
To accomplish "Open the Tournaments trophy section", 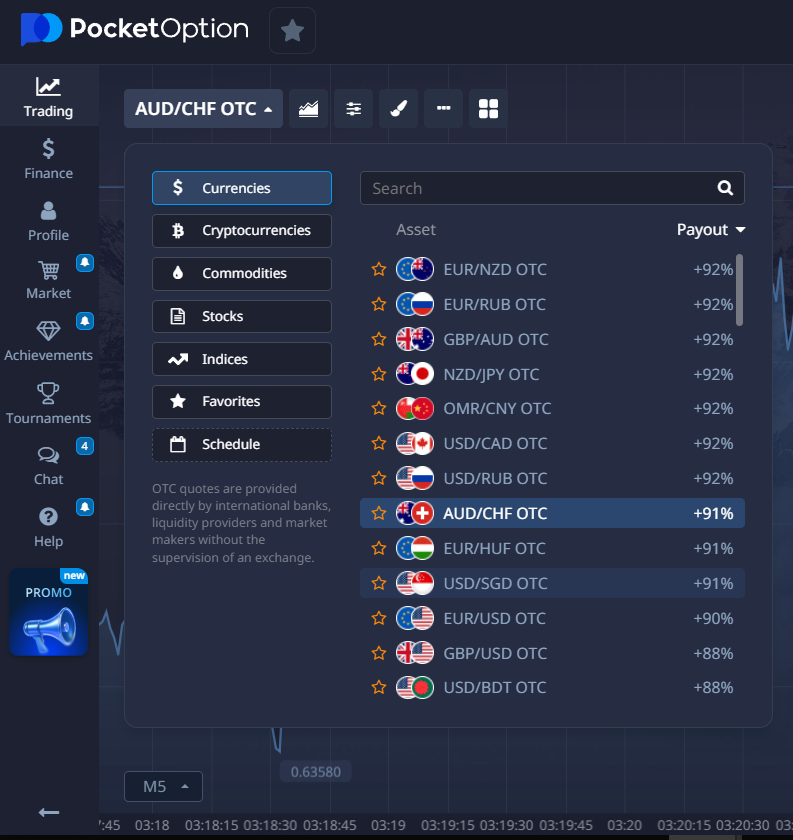I will coord(48,403).
